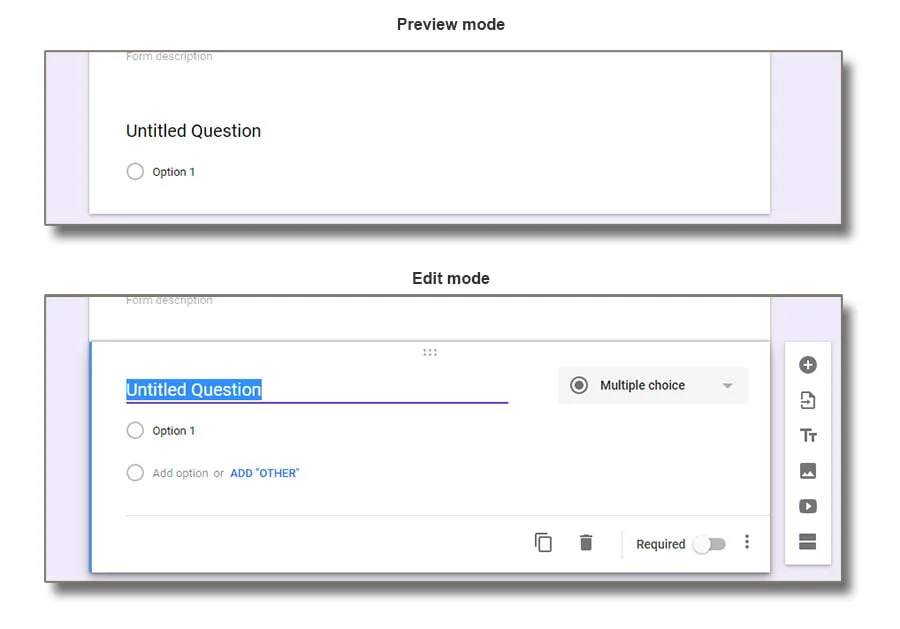Insert an image using sidebar icon

click(808, 471)
